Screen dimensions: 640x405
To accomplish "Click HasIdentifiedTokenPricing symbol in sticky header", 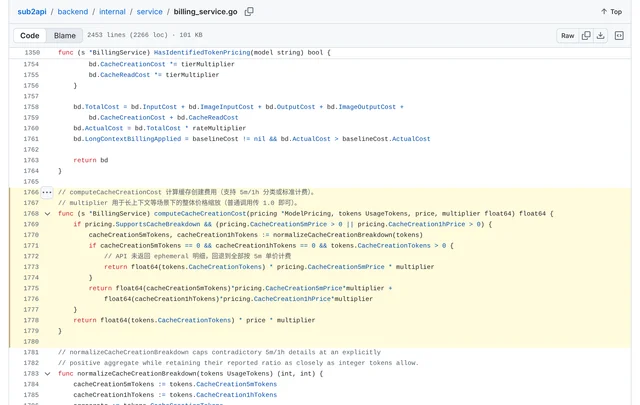I will [202, 53].
